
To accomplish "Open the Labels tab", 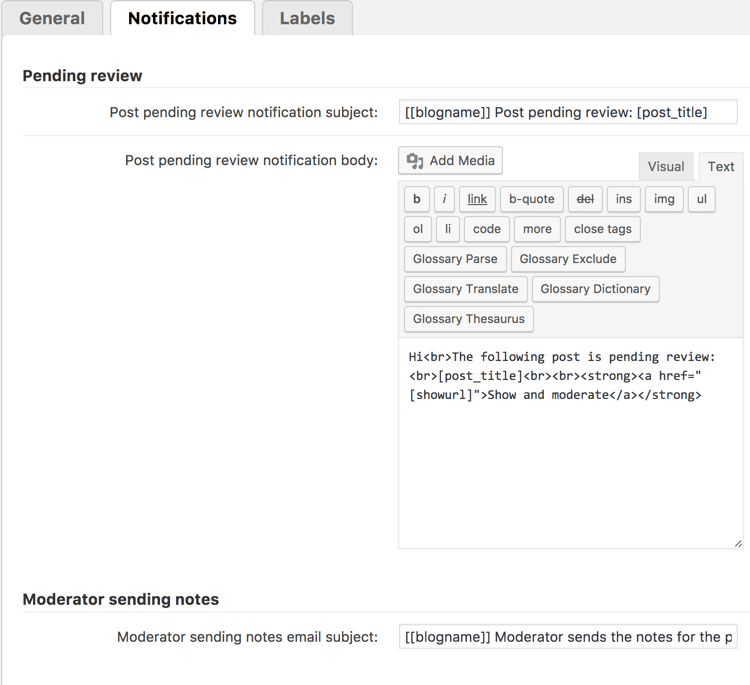I will 307,18.
